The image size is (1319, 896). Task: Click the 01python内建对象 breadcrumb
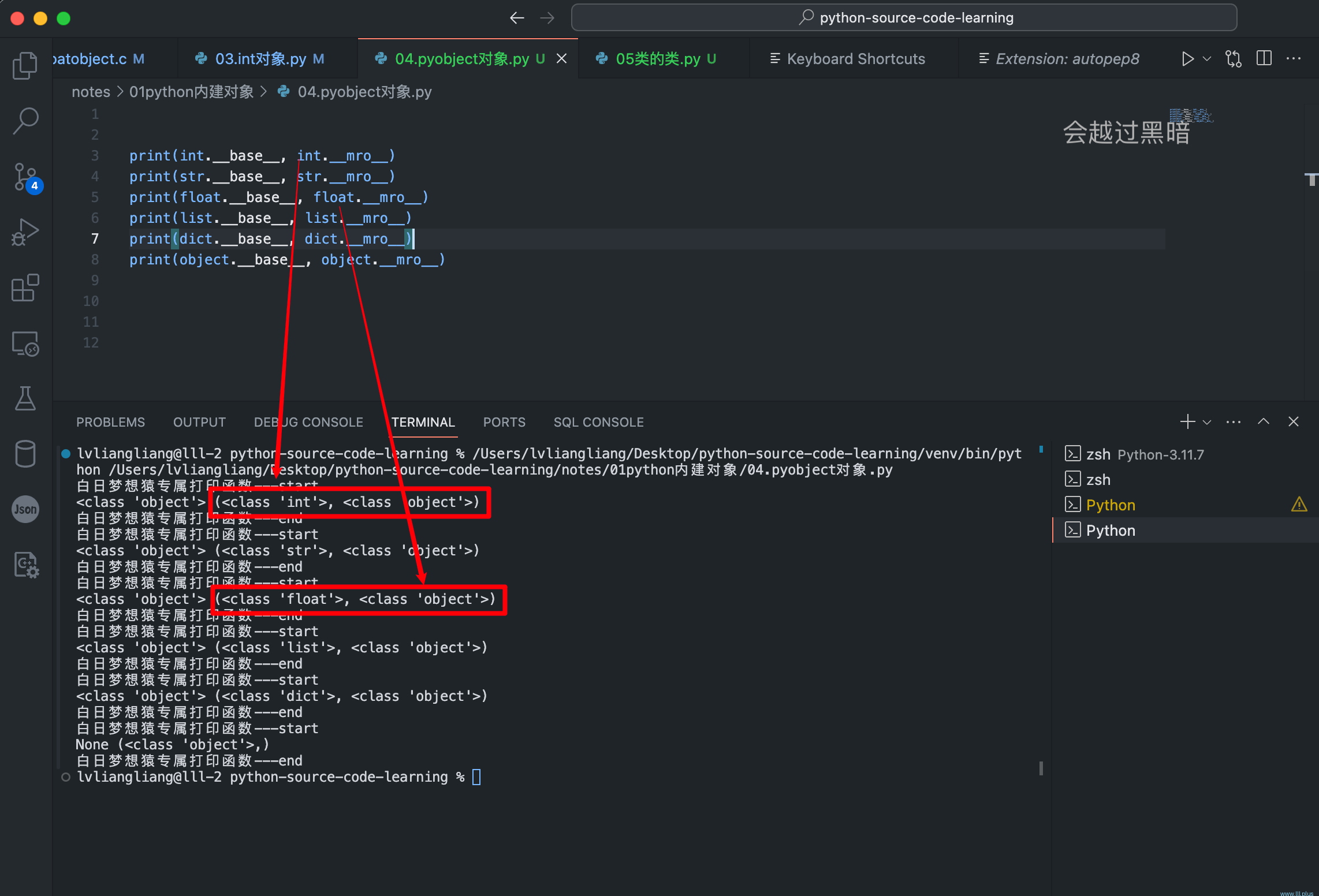tap(191, 92)
